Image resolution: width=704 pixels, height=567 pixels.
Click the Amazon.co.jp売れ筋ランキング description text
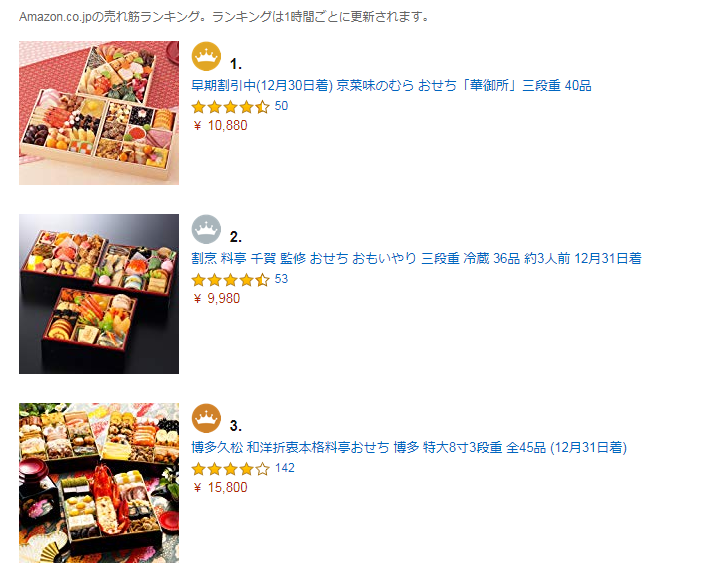point(225,17)
